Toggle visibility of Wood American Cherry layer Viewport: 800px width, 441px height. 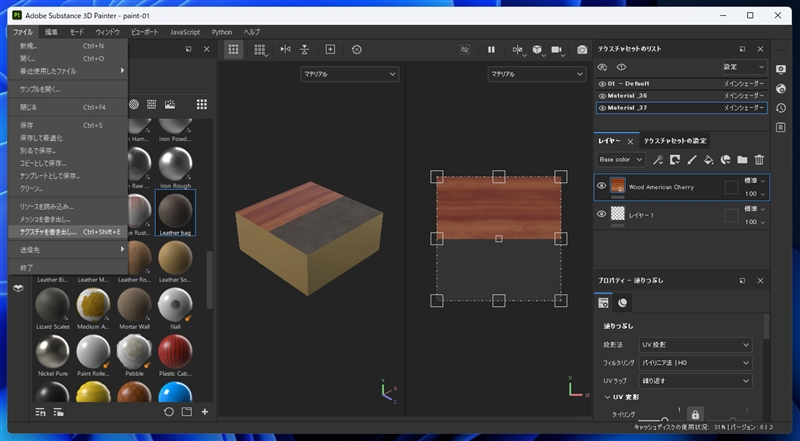click(x=602, y=186)
